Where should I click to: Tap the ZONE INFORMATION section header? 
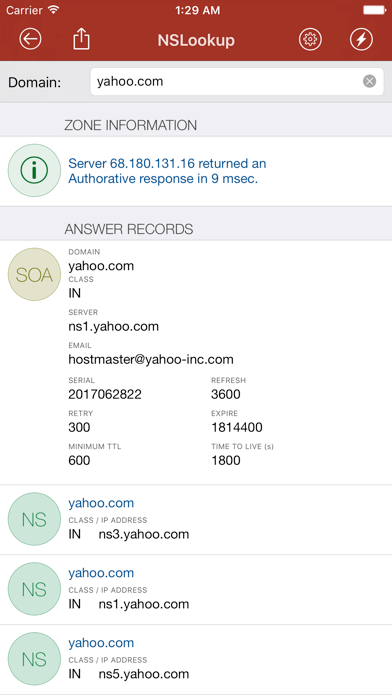[x=131, y=125]
